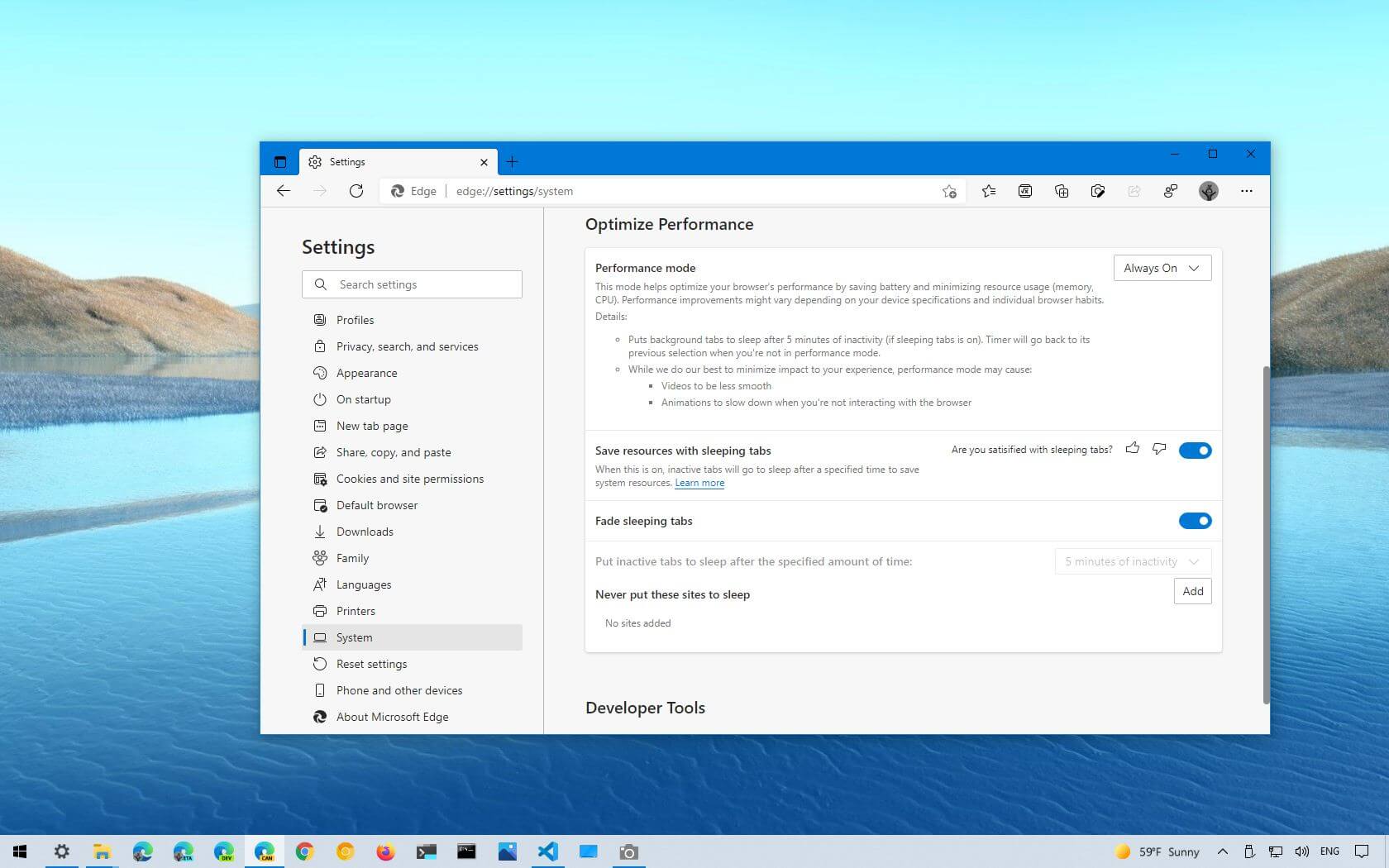
Task: Change the inactive tab sleep time dropdown
Action: click(1132, 561)
